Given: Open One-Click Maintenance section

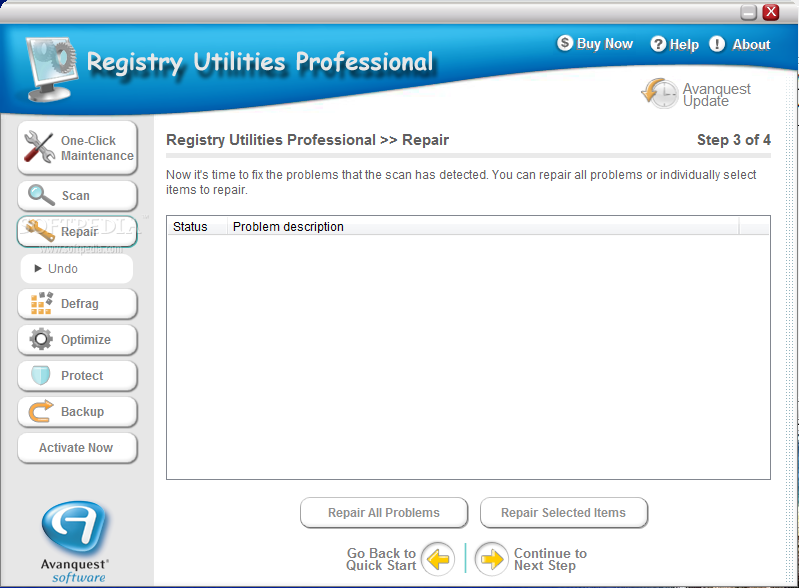Looking at the screenshot, I should (77, 148).
